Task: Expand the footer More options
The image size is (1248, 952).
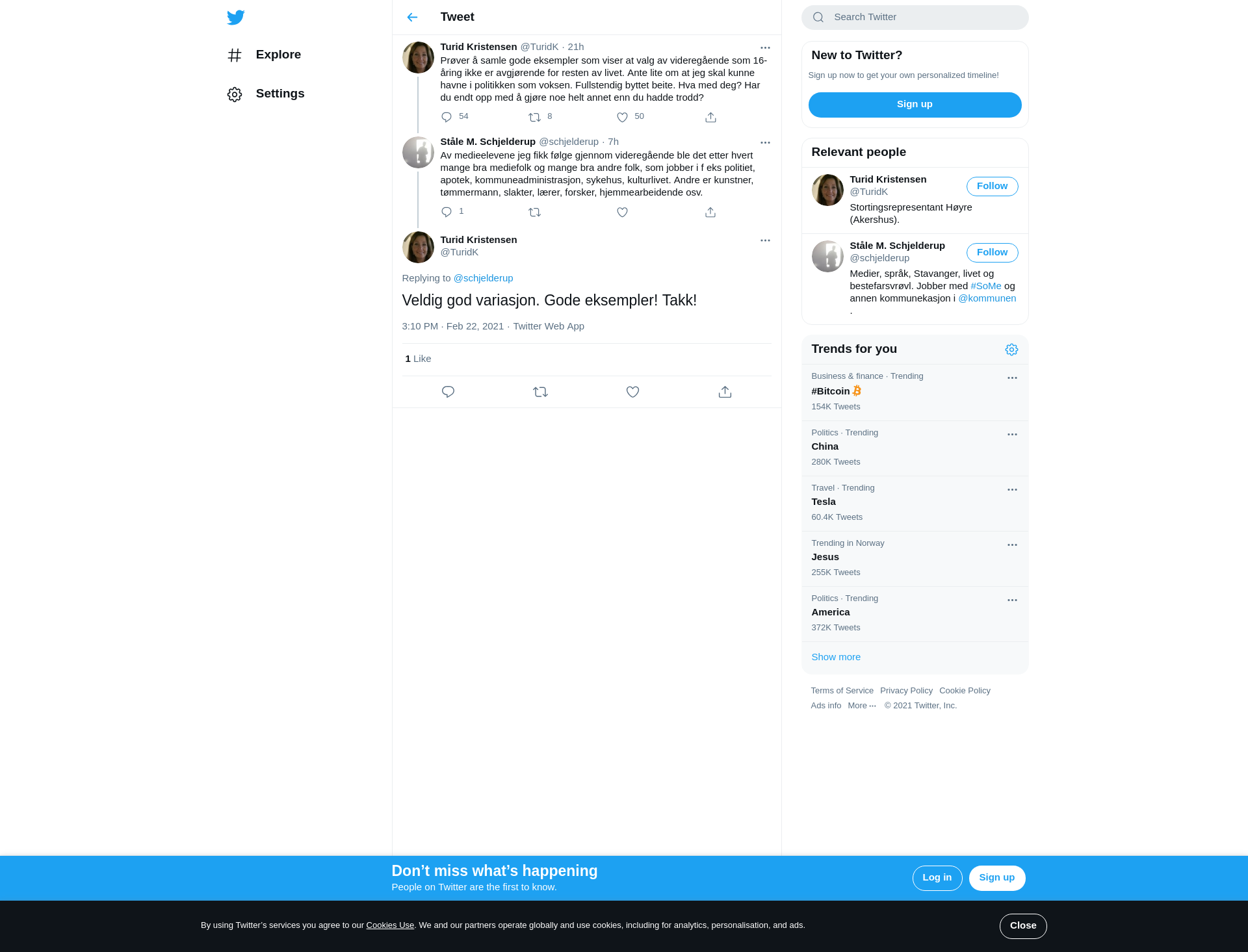Action: pos(862,706)
